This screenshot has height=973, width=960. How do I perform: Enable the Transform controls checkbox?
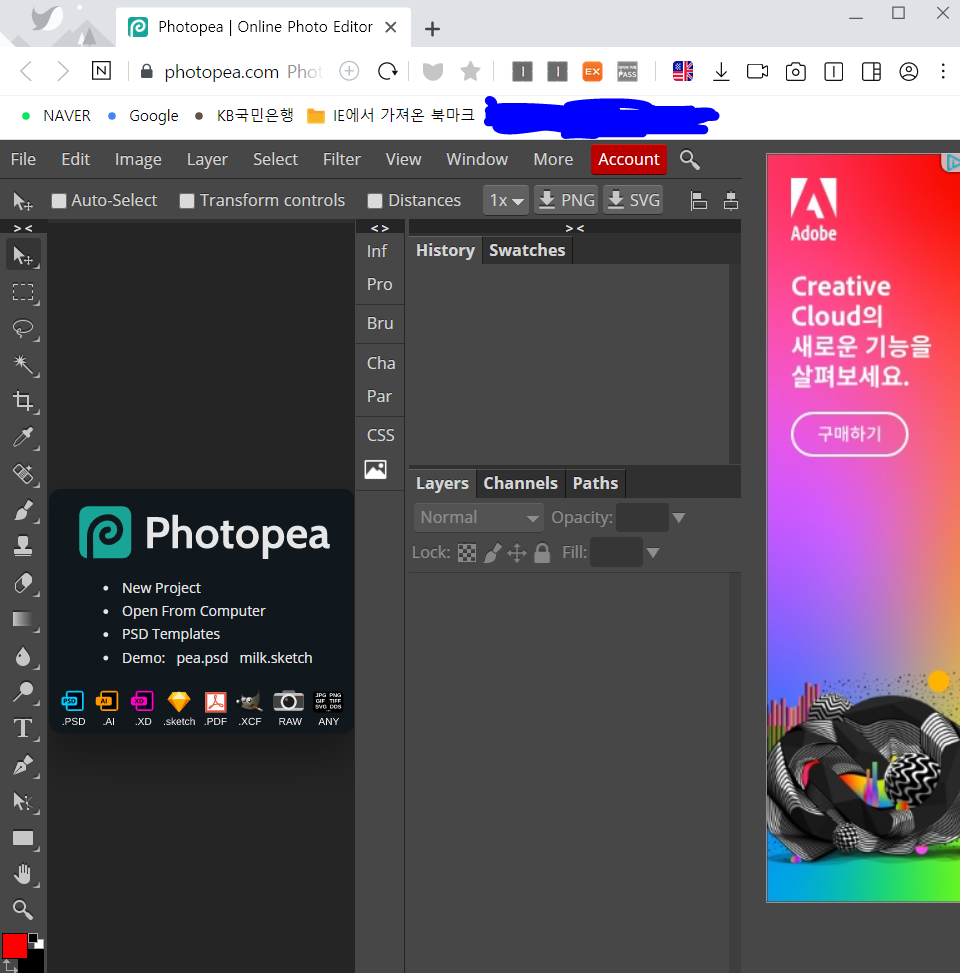click(x=187, y=200)
